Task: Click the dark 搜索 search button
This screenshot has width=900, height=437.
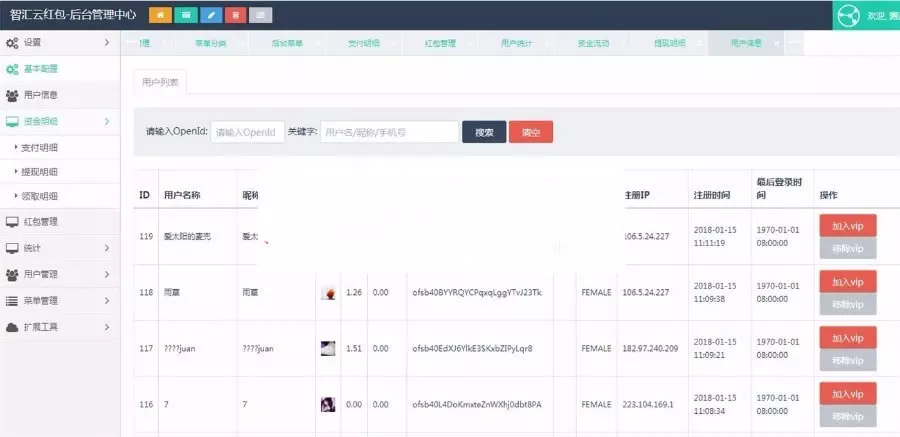Action: click(x=484, y=132)
